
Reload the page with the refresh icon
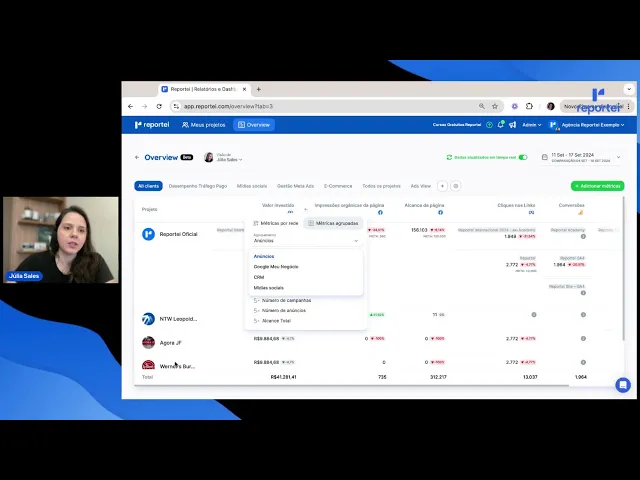pyautogui.click(x=159, y=107)
